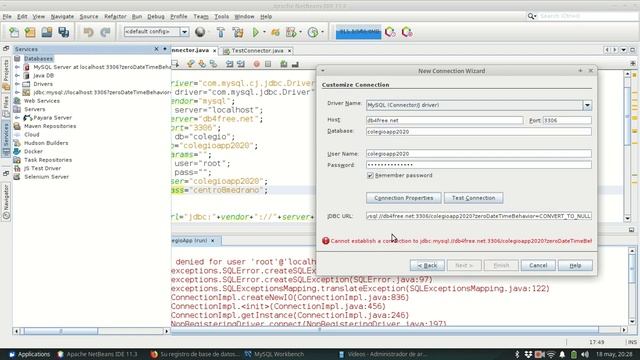Click the Help button in the wizard
The width and height of the screenshot is (640, 360).
pos(575,265)
